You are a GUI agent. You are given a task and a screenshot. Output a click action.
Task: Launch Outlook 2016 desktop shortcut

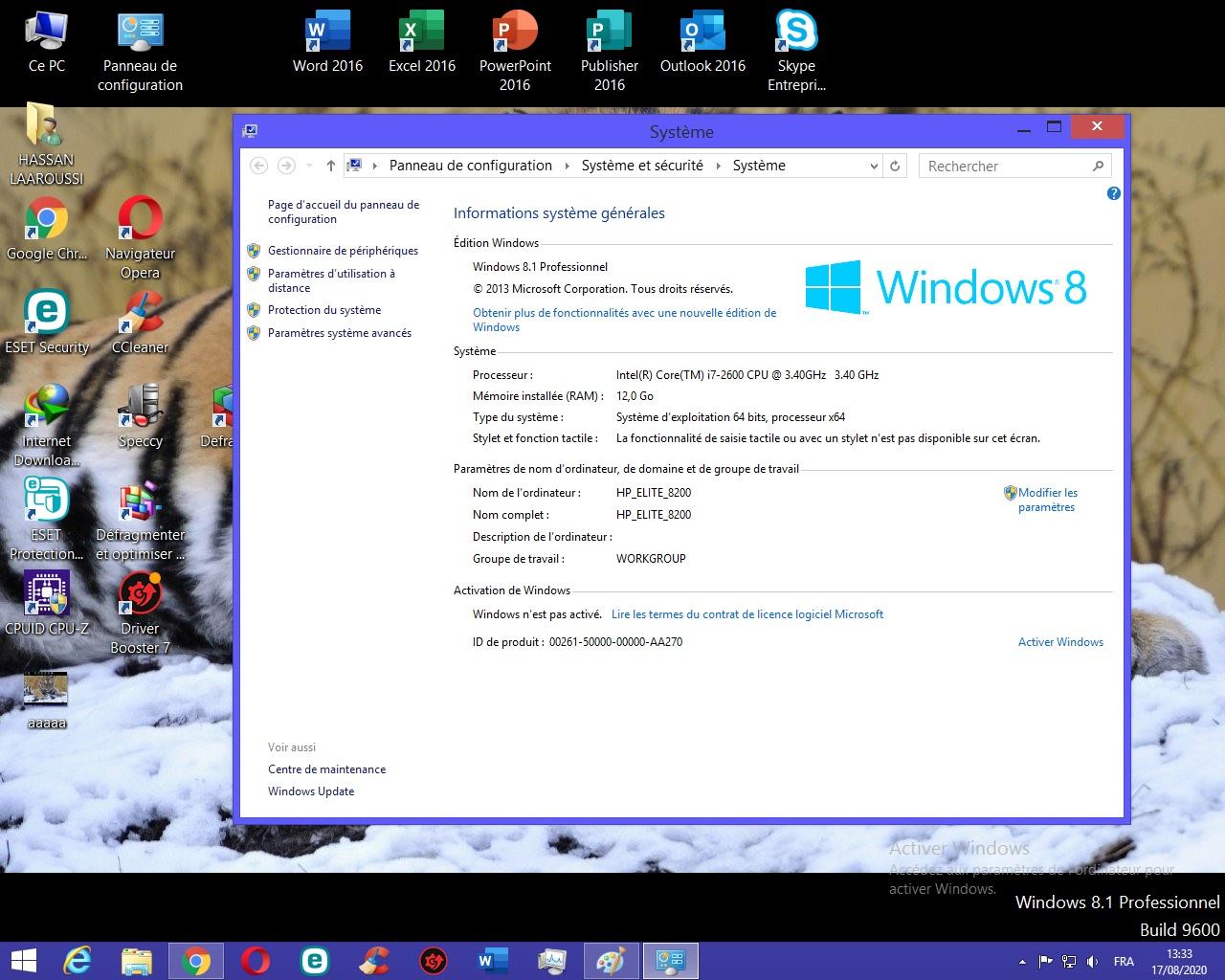click(x=702, y=41)
